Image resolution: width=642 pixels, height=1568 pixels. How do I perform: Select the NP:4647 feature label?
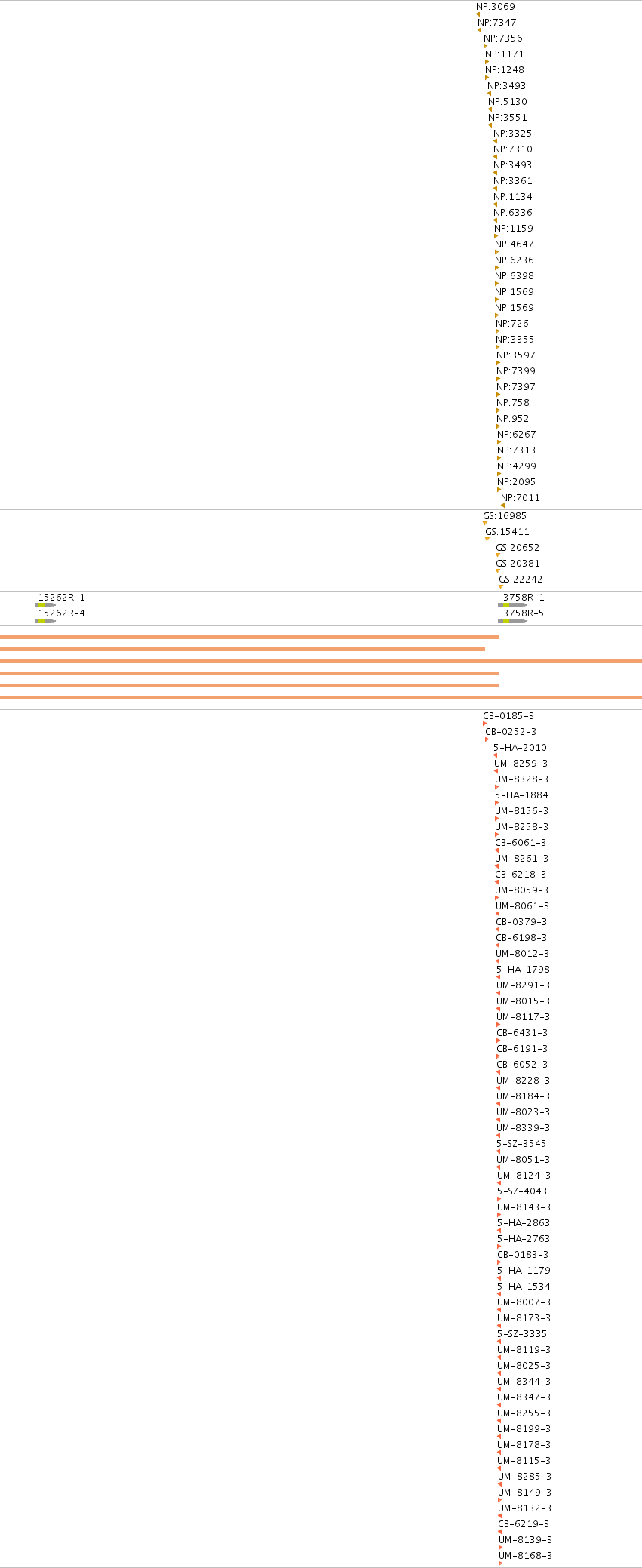point(515,244)
